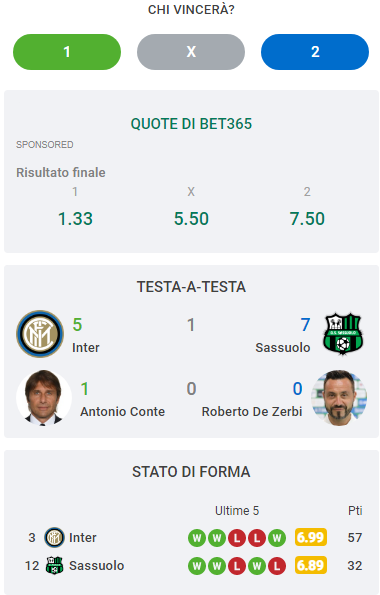Viewport: 380px width, 595px height.
Task: Open the large Sassuolo club crest
Action: tap(343, 334)
